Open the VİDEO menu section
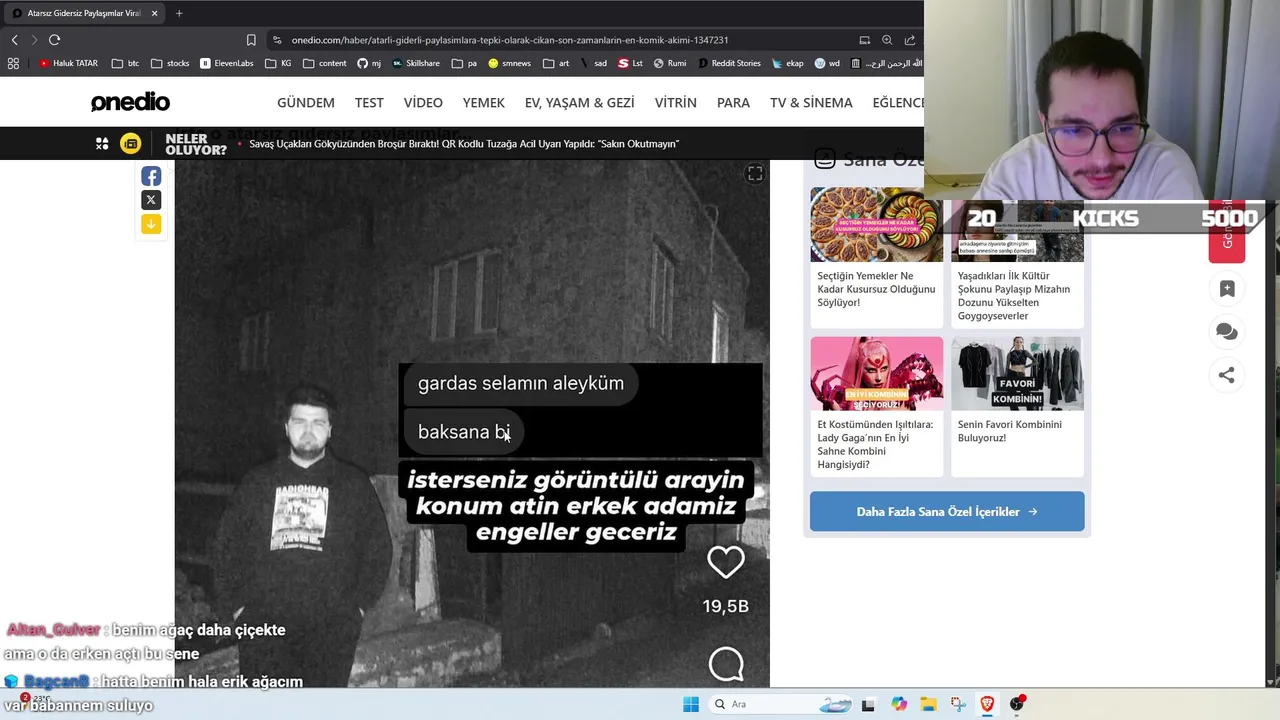Image resolution: width=1280 pixels, height=720 pixels. click(423, 103)
